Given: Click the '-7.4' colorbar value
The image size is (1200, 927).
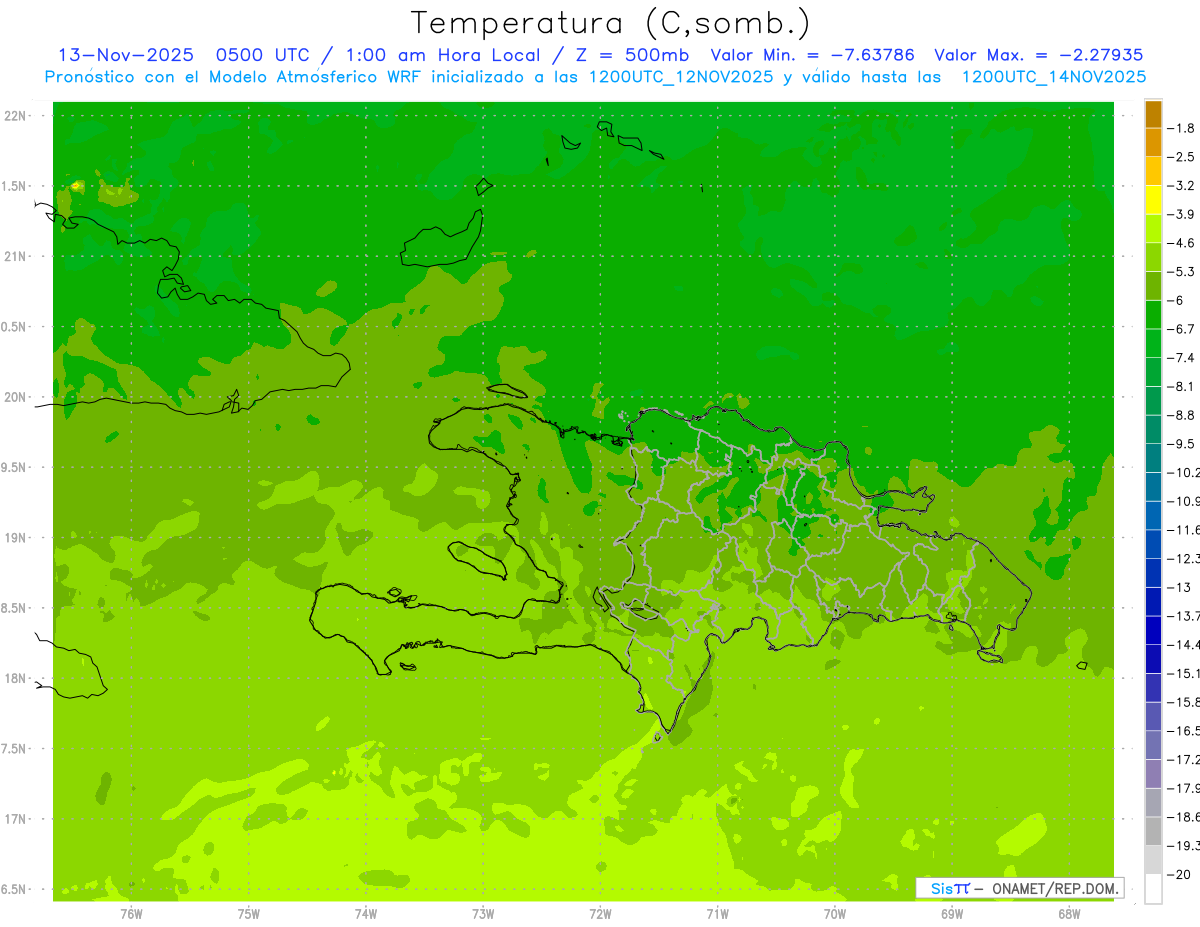Looking at the screenshot, I should [x=1181, y=358].
